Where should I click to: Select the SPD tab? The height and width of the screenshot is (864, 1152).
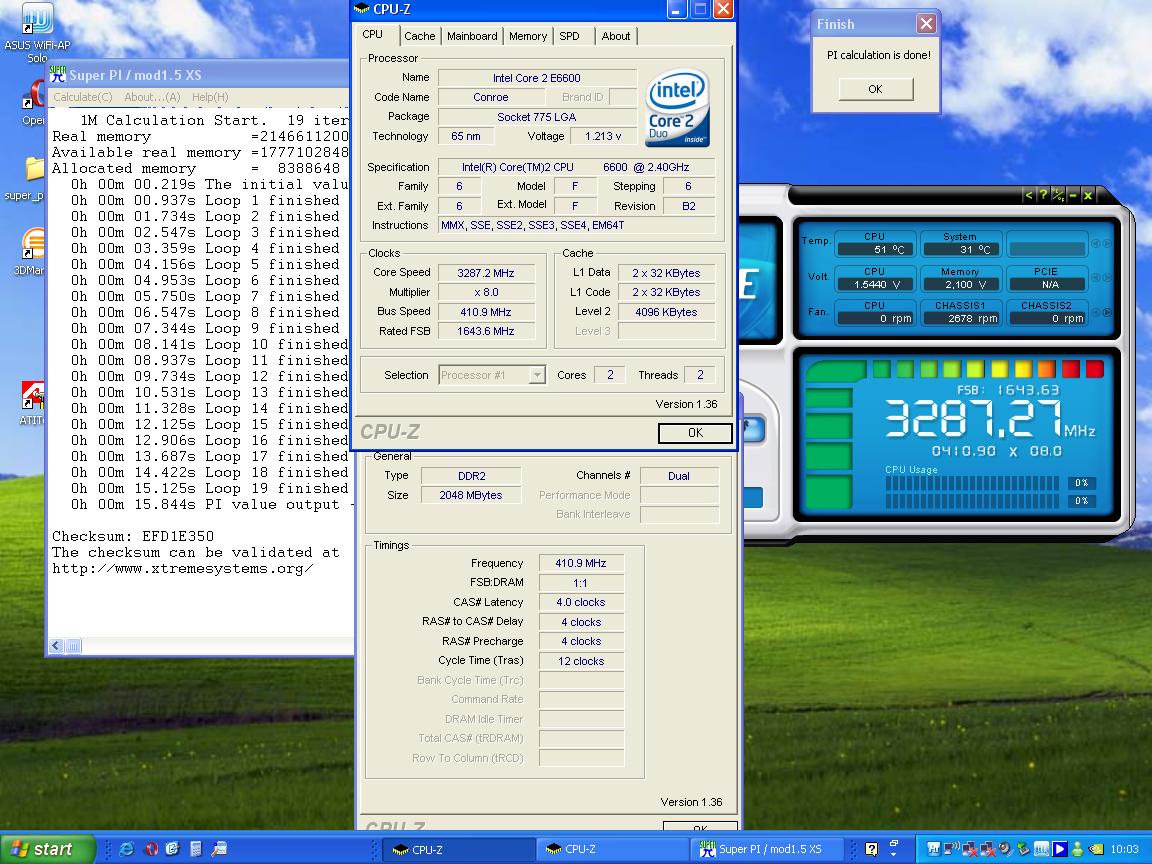pos(569,36)
